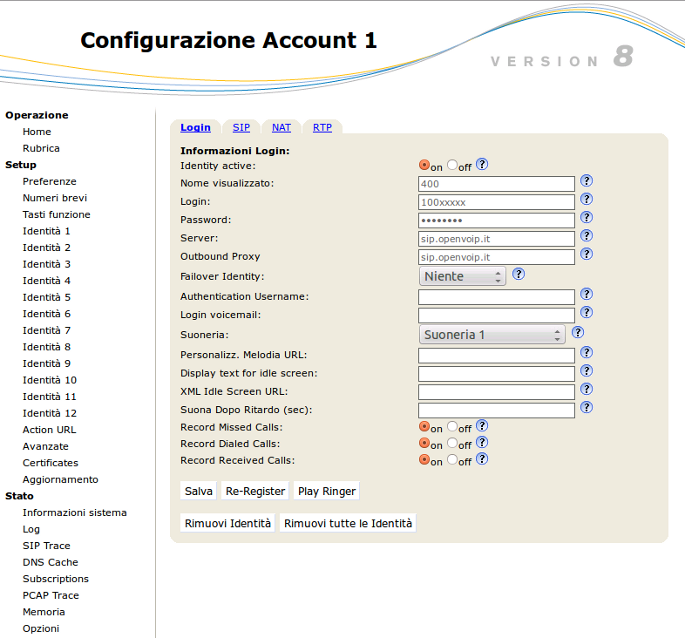Click the Re-Register button
This screenshot has width=685, height=638.
pos(255,491)
